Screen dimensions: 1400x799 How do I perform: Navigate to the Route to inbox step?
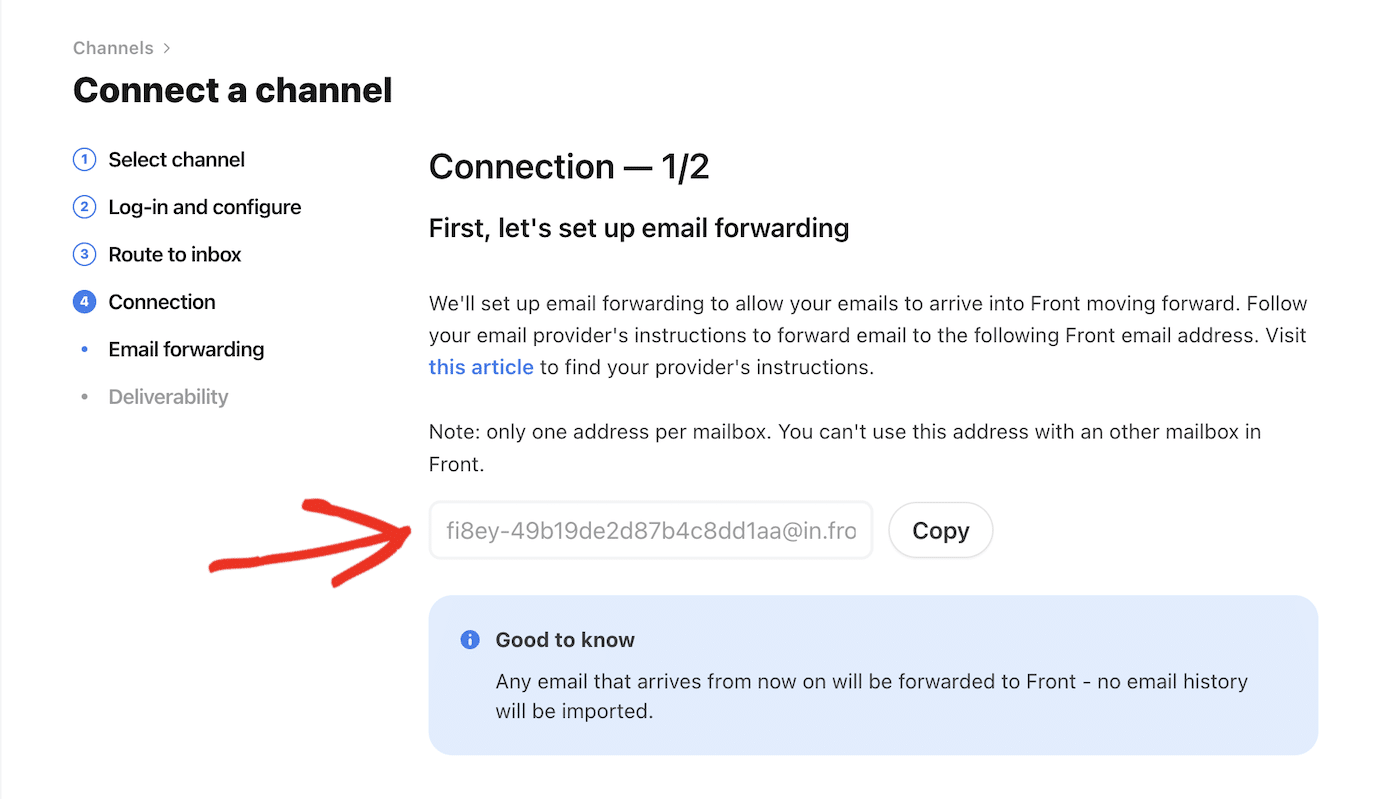pyautogui.click(x=174, y=254)
